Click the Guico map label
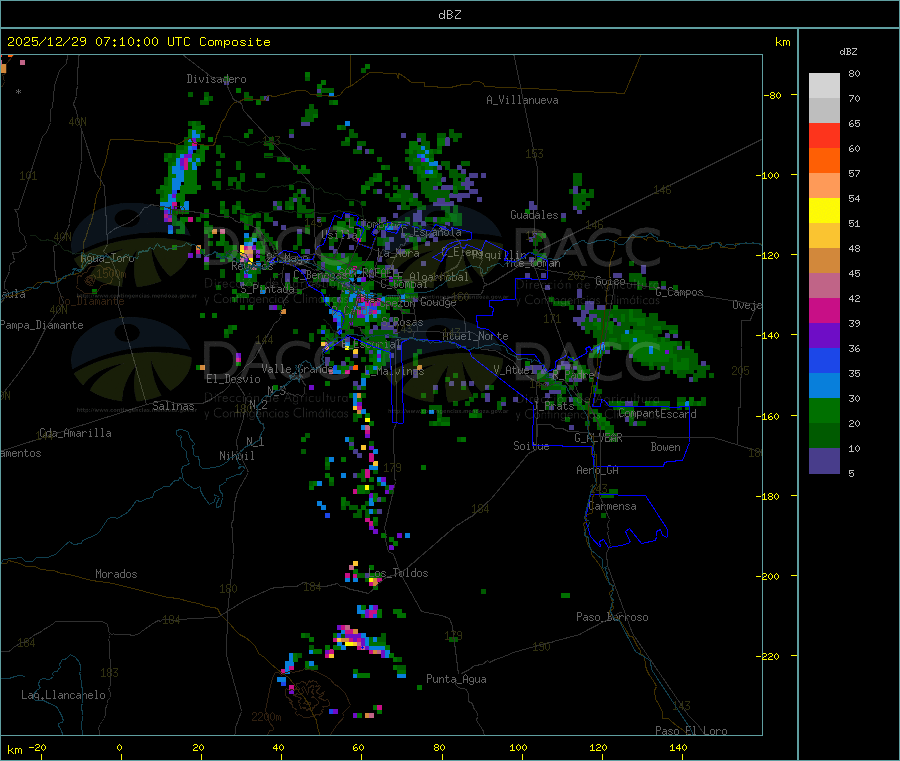 pos(610,281)
